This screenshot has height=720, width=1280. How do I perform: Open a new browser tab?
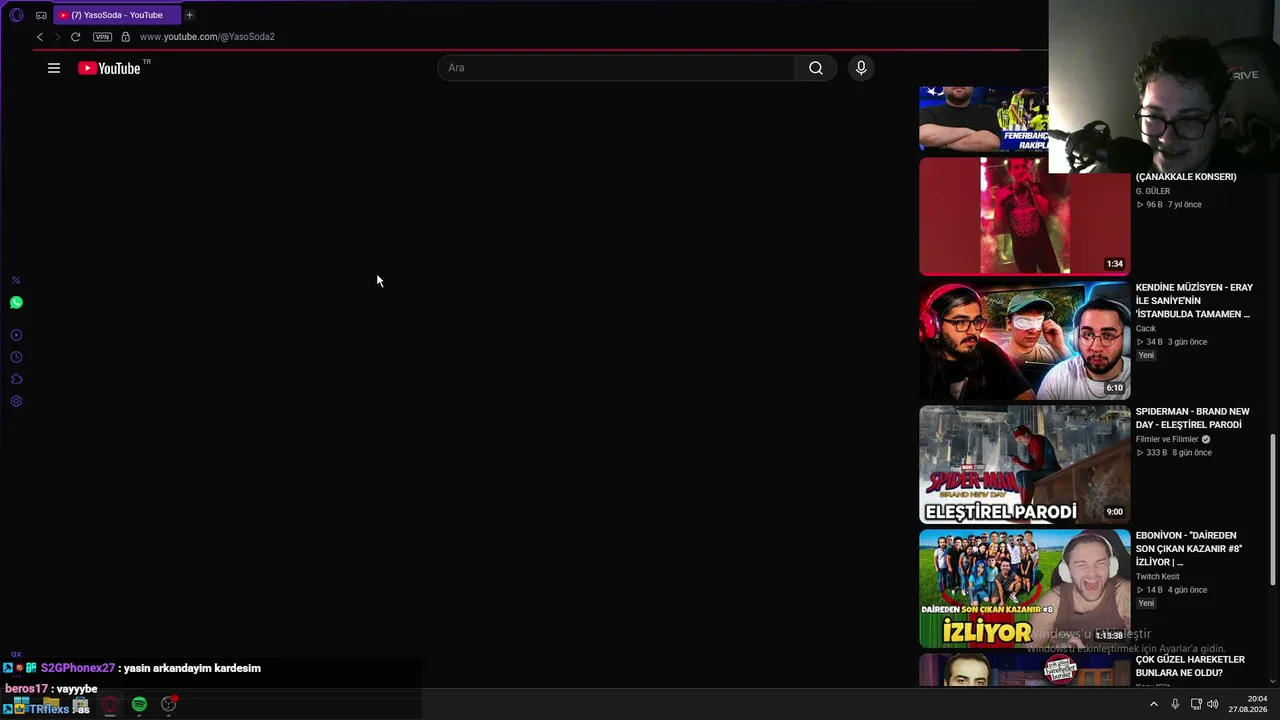pos(189,15)
